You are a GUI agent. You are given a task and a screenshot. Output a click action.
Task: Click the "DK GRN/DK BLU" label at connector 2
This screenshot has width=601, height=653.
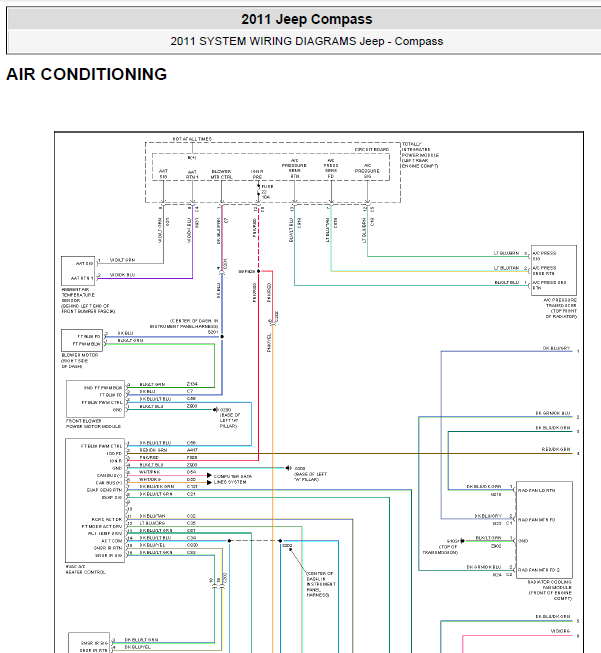[553, 413]
